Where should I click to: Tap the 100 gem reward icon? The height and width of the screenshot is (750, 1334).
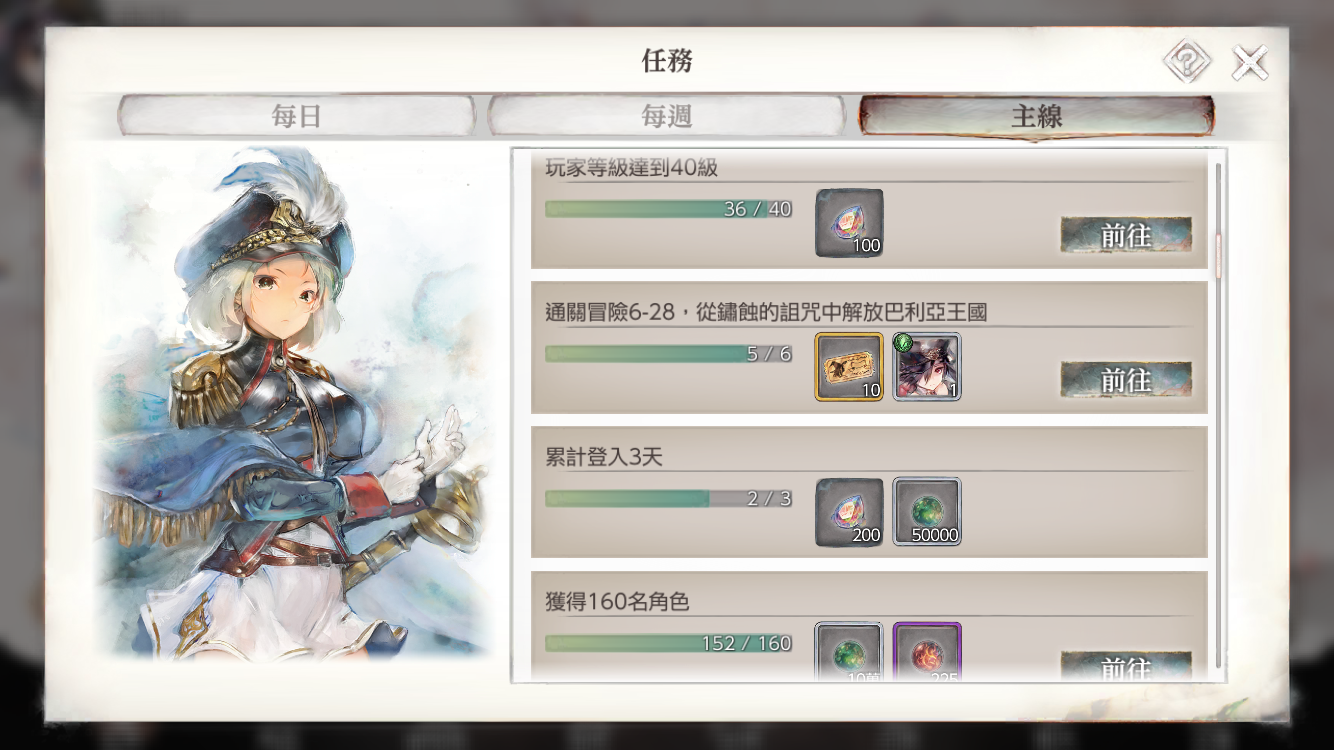pos(849,223)
